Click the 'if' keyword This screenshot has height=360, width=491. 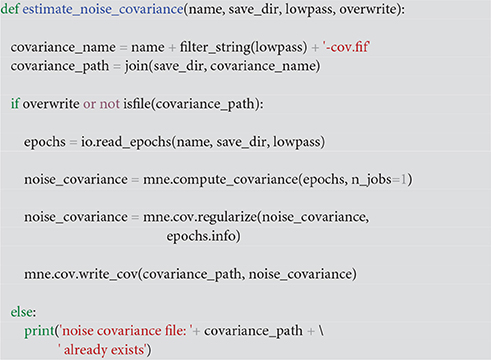(15, 104)
